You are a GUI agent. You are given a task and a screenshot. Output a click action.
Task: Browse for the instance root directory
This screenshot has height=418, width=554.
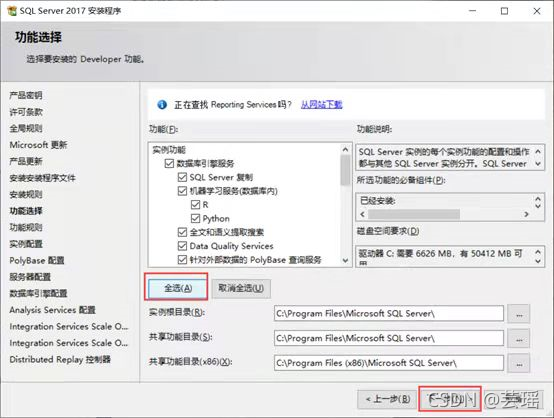click(519, 314)
